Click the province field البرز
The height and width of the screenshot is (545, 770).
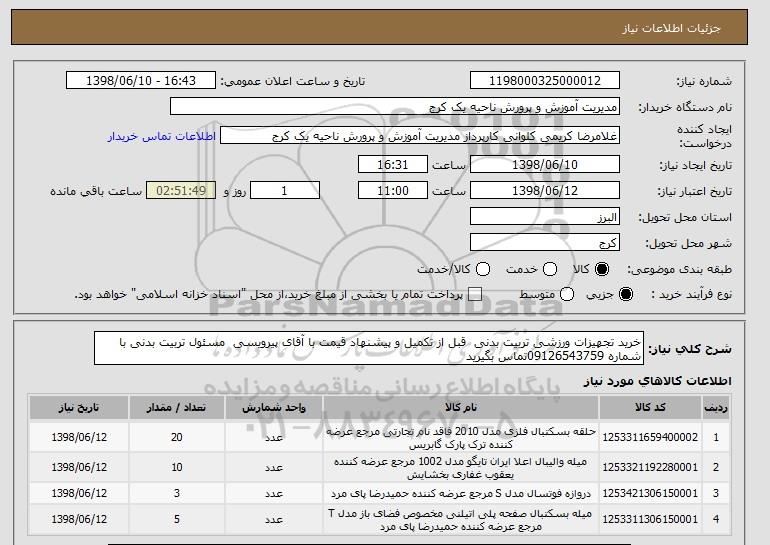[545, 217]
